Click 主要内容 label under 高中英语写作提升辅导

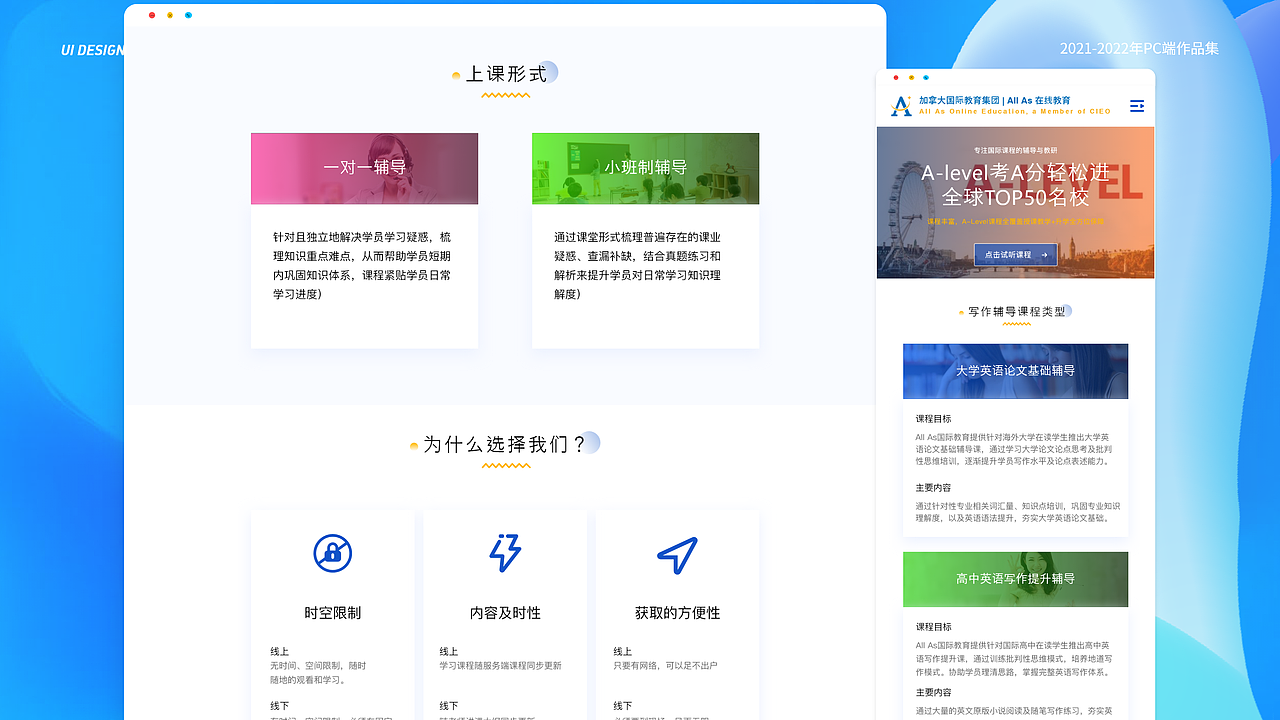933,692
